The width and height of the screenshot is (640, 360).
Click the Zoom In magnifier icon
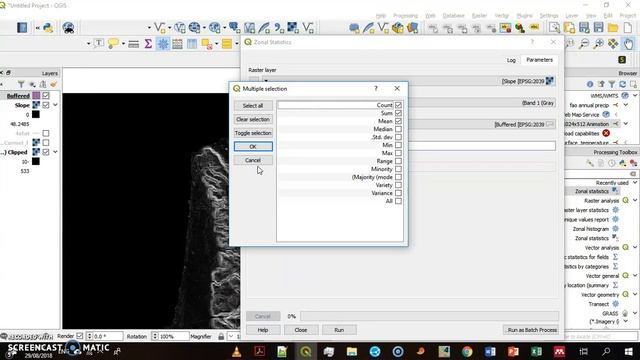(x=598, y=43)
